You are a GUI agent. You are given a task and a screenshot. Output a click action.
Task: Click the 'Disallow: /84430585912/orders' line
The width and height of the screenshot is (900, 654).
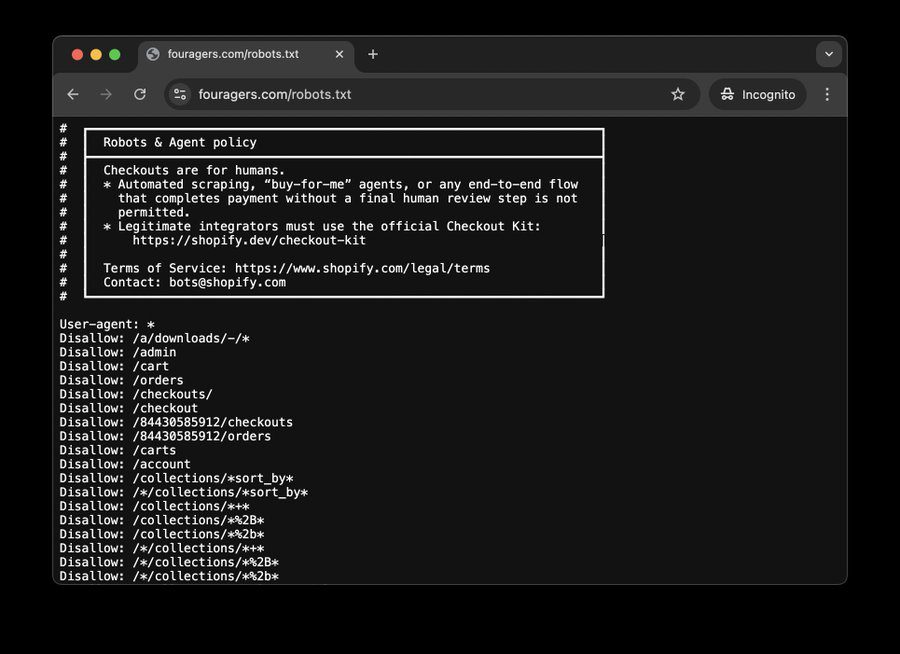pos(165,436)
